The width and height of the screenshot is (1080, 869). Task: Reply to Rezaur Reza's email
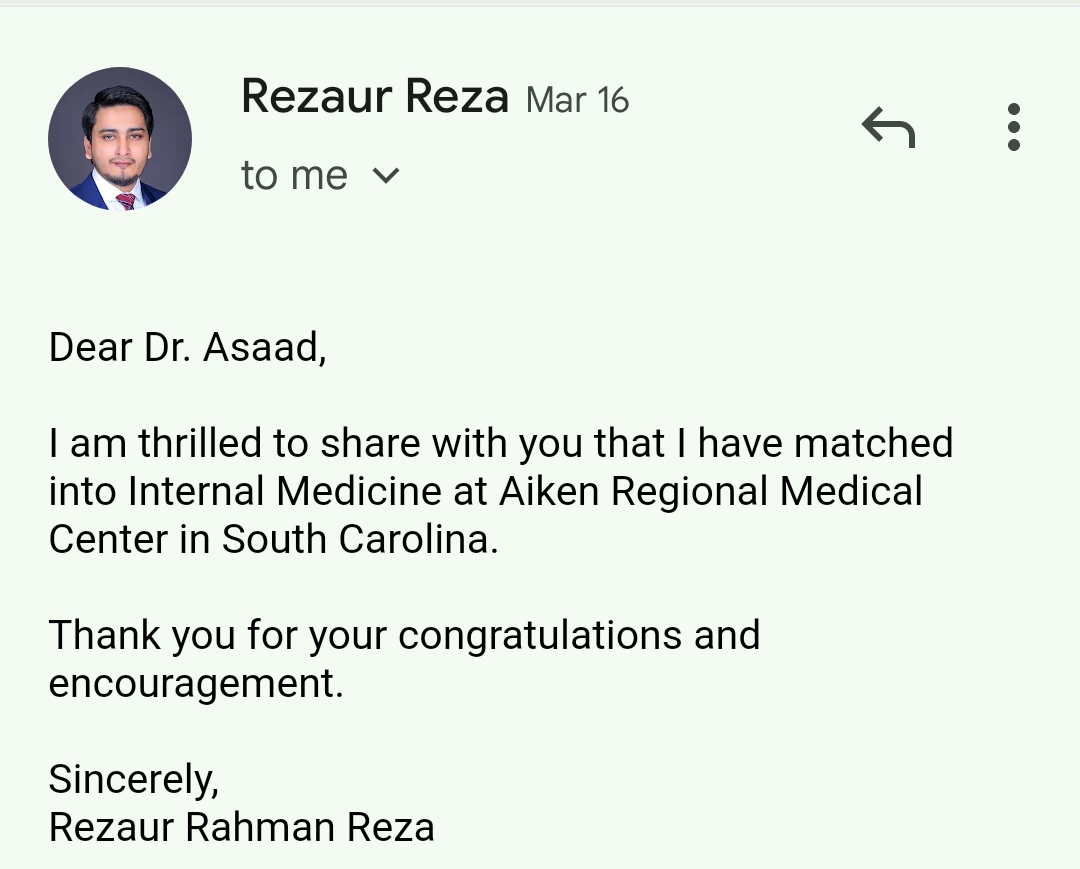coord(888,128)
